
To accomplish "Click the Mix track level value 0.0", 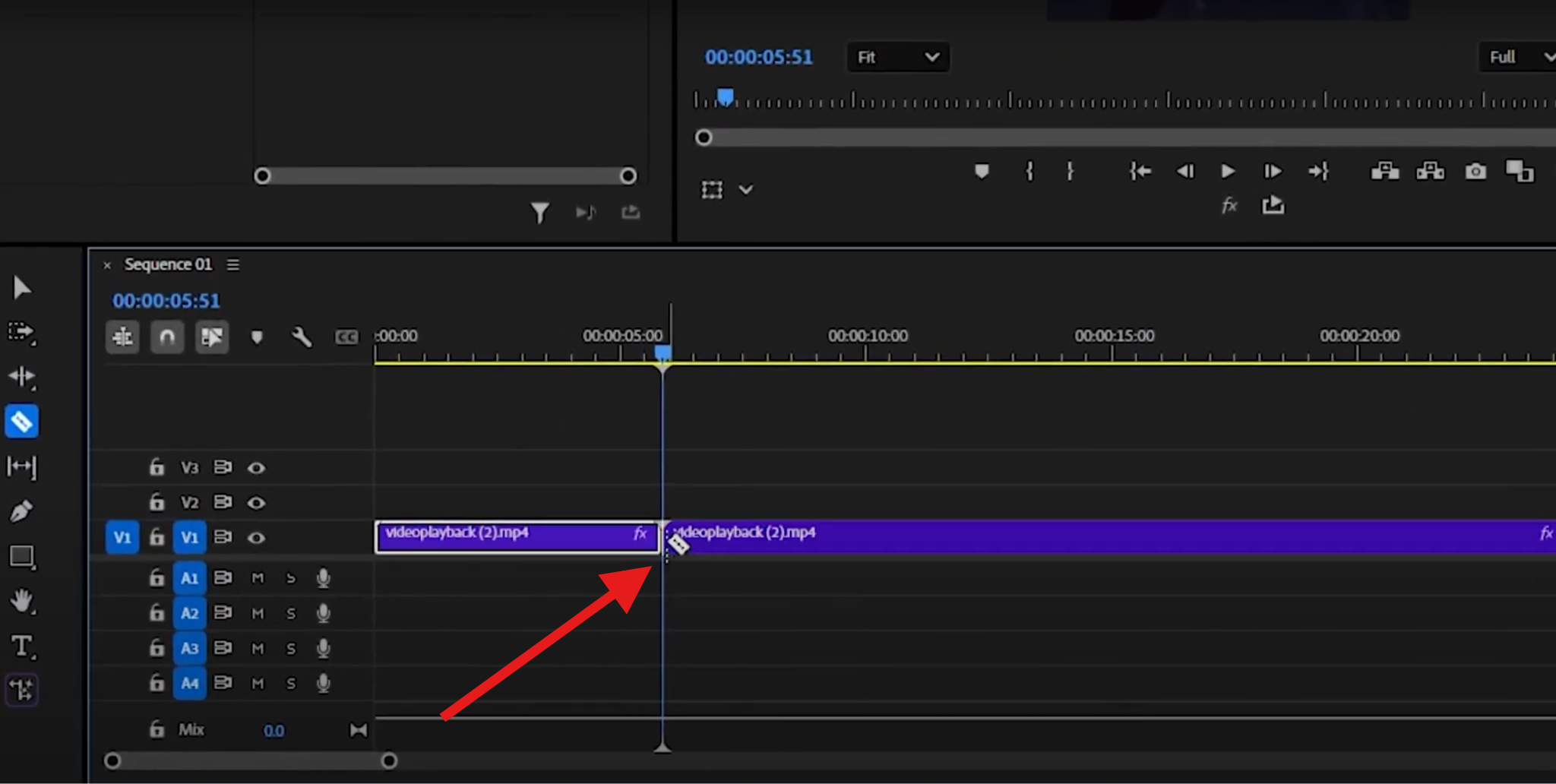I will pos(274,730).
